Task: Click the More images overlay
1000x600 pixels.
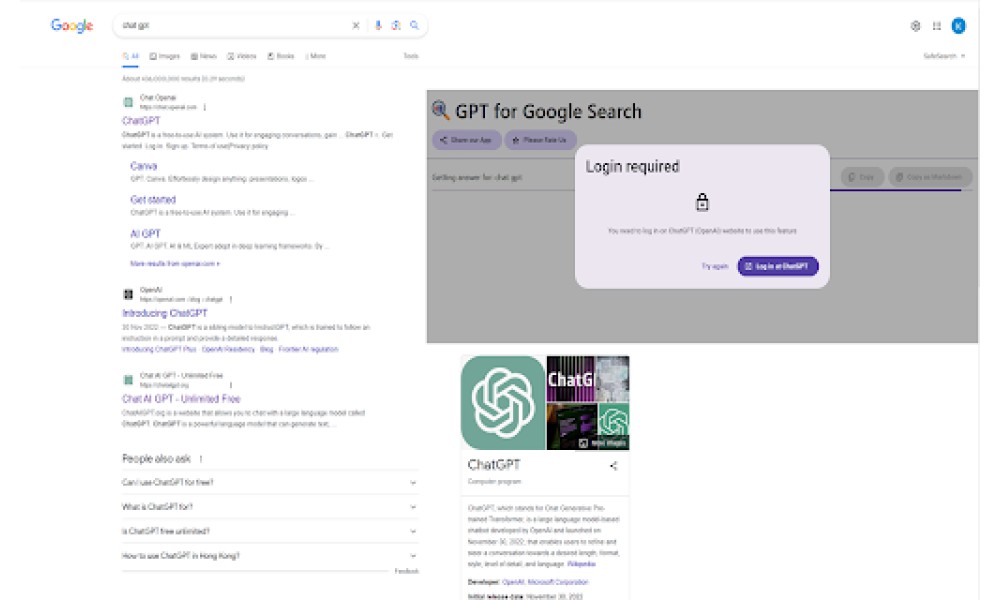Action: click(x=603, y=443)
